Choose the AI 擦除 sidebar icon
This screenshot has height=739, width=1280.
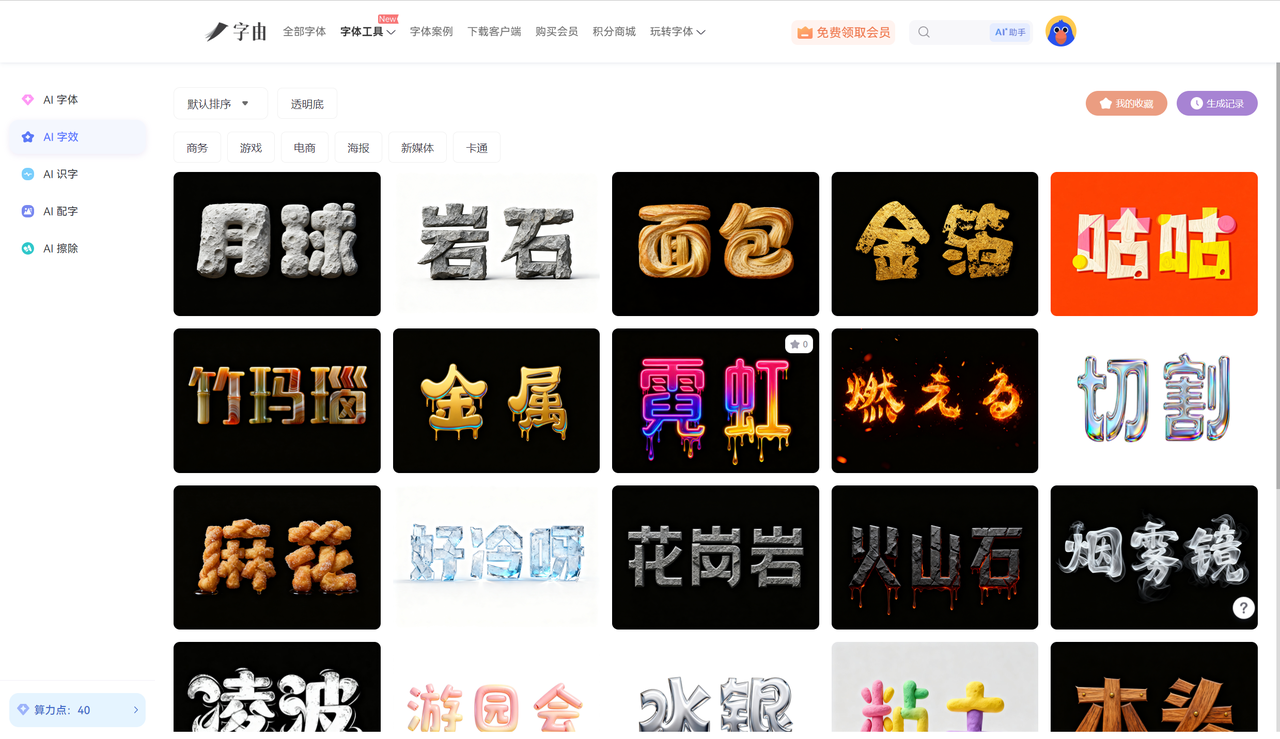click(28, 248)
